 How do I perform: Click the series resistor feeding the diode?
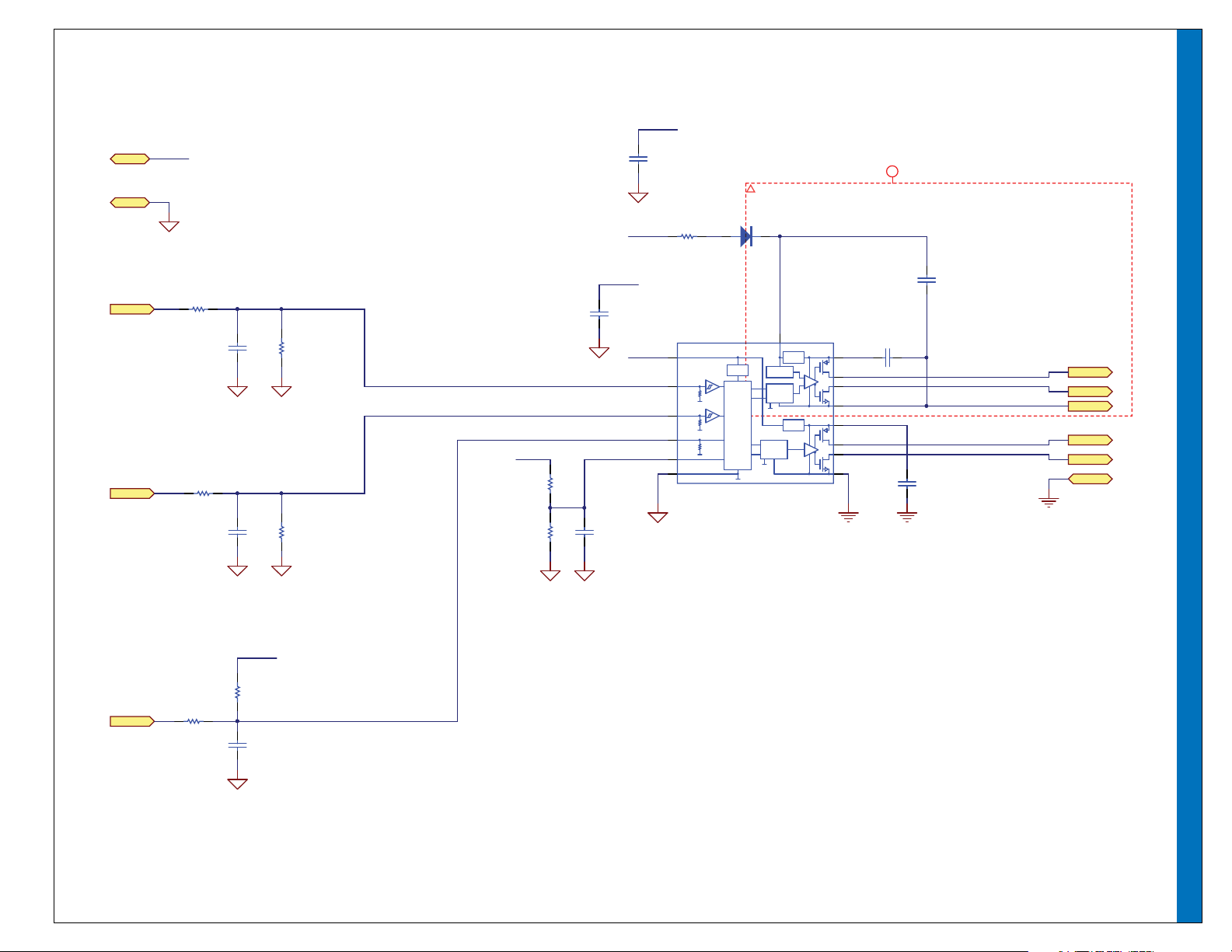click(x=687, y=236)
